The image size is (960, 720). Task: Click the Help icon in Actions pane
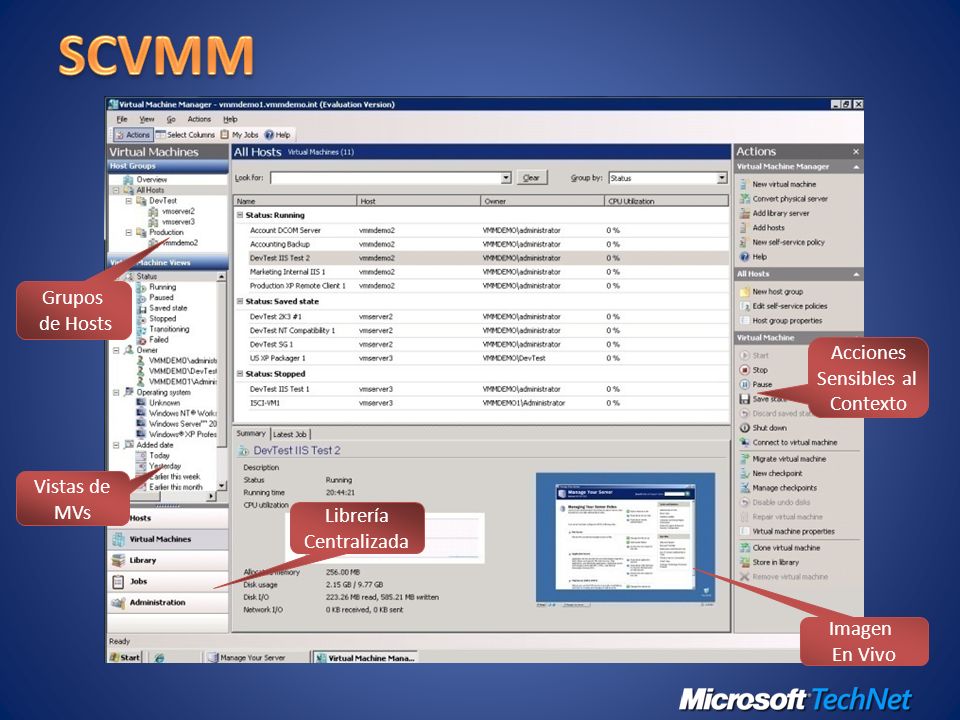(744, 257)
